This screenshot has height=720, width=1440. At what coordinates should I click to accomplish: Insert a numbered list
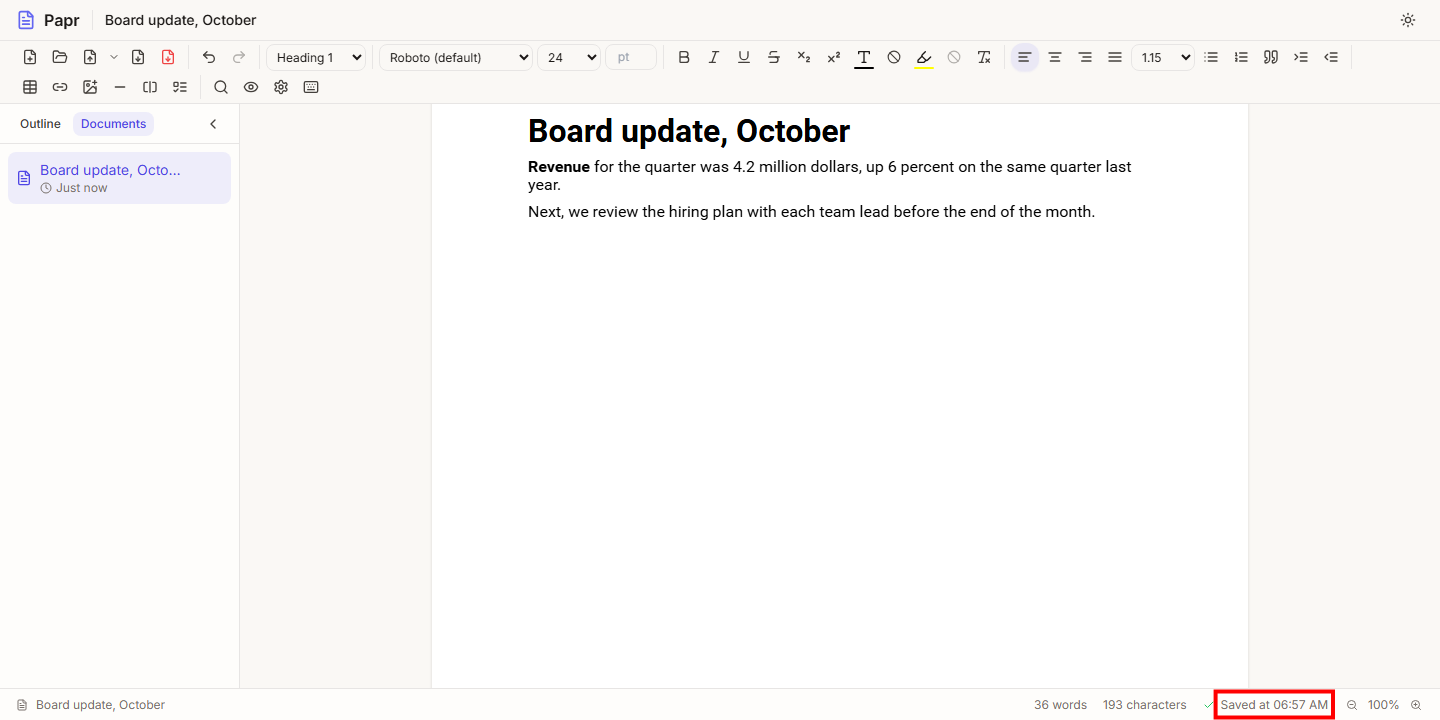[x=1241, y=57]
